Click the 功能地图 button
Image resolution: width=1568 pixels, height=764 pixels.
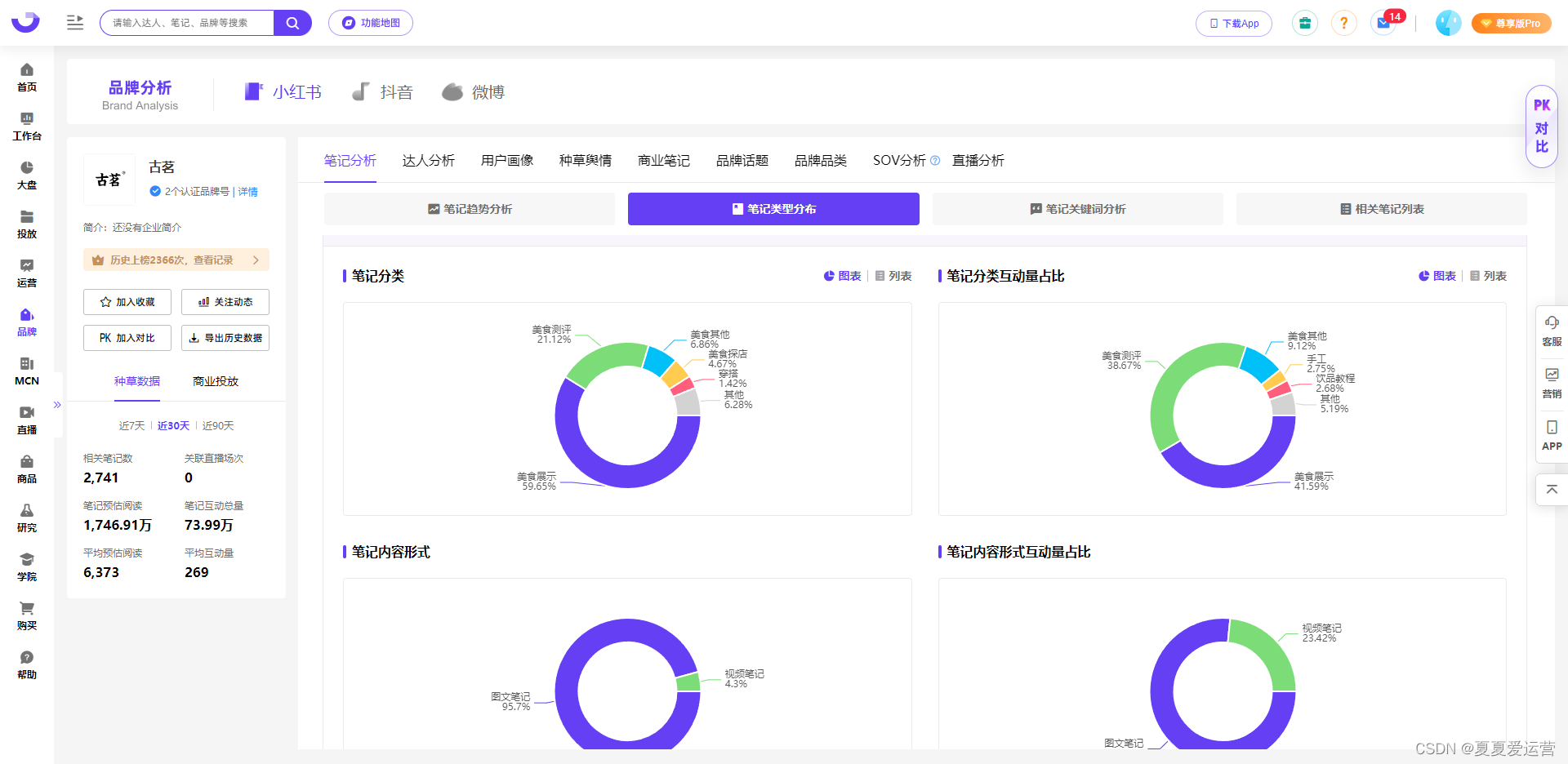tap(371, 23)
